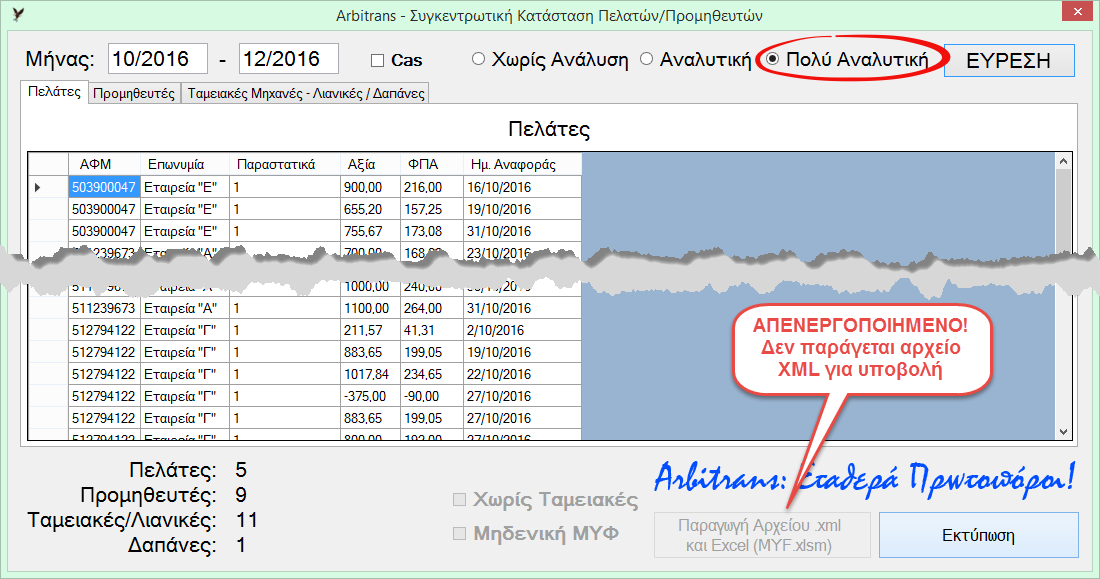Click Εταιρεία "Γ" in the 1017,84 row
Viewport: 1100px width, 579px height.
(185, 374)
